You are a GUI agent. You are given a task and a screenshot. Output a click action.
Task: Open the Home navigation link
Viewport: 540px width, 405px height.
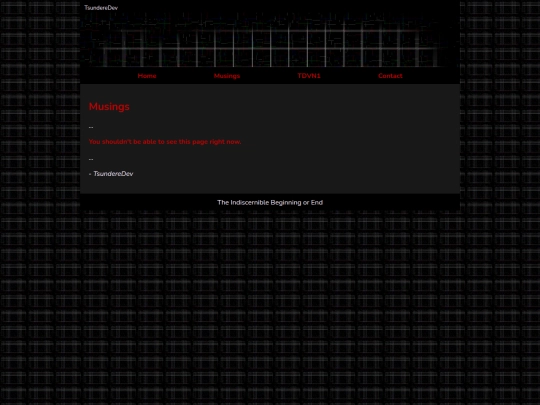click(147, 76)
